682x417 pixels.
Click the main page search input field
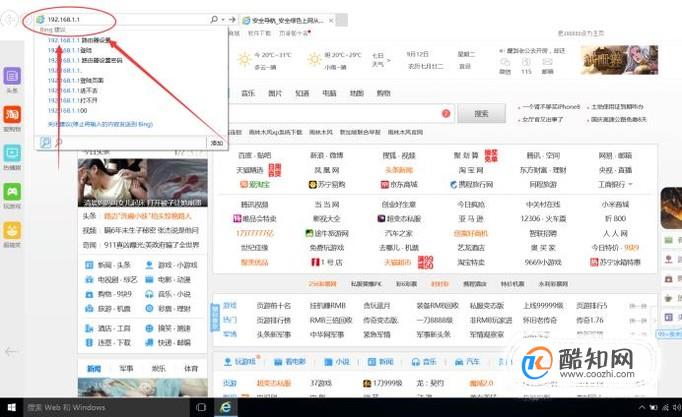pyautogui.click(x=335, y=113)
